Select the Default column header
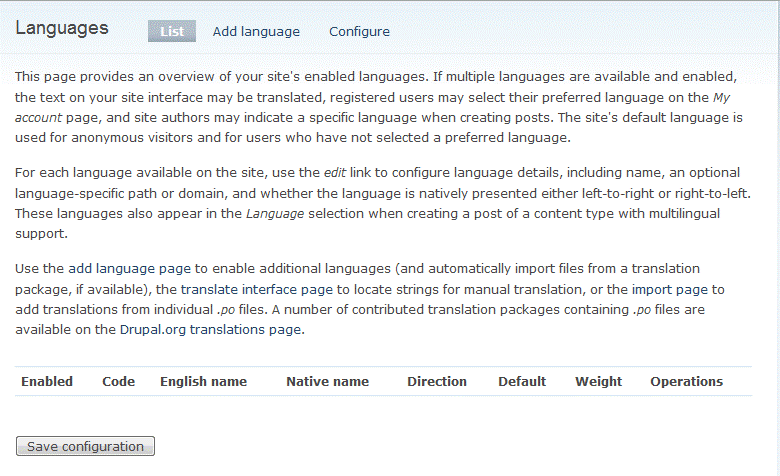The image size is (780, 476). (x=522, y=381)
